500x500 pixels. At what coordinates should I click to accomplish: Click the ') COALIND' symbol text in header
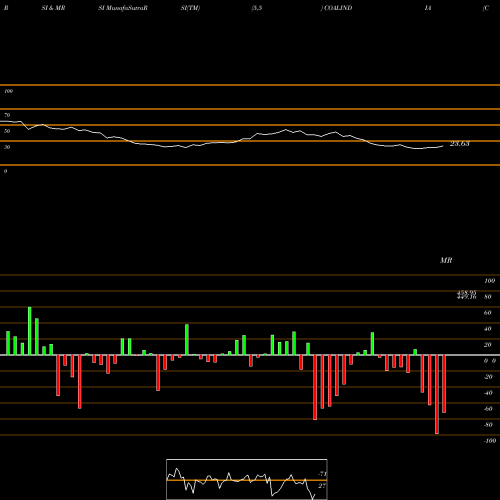[336, 8]
